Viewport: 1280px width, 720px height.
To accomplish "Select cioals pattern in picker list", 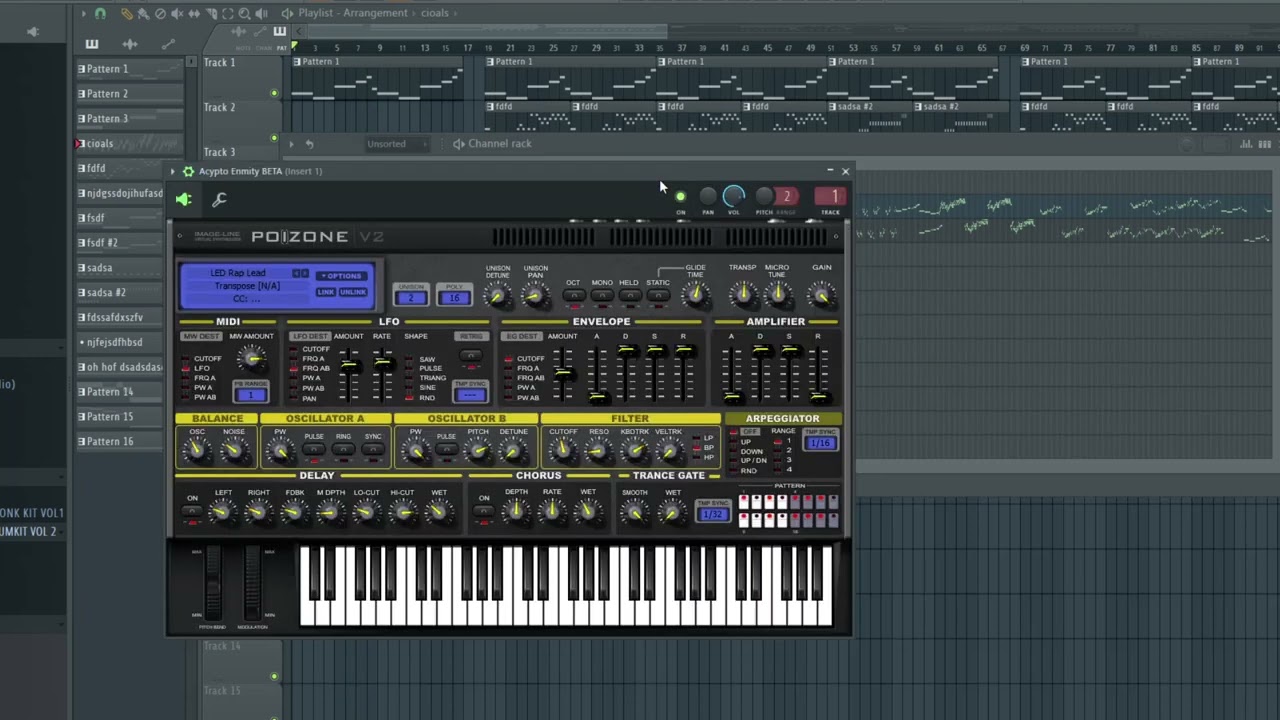I will click(130, 144).
